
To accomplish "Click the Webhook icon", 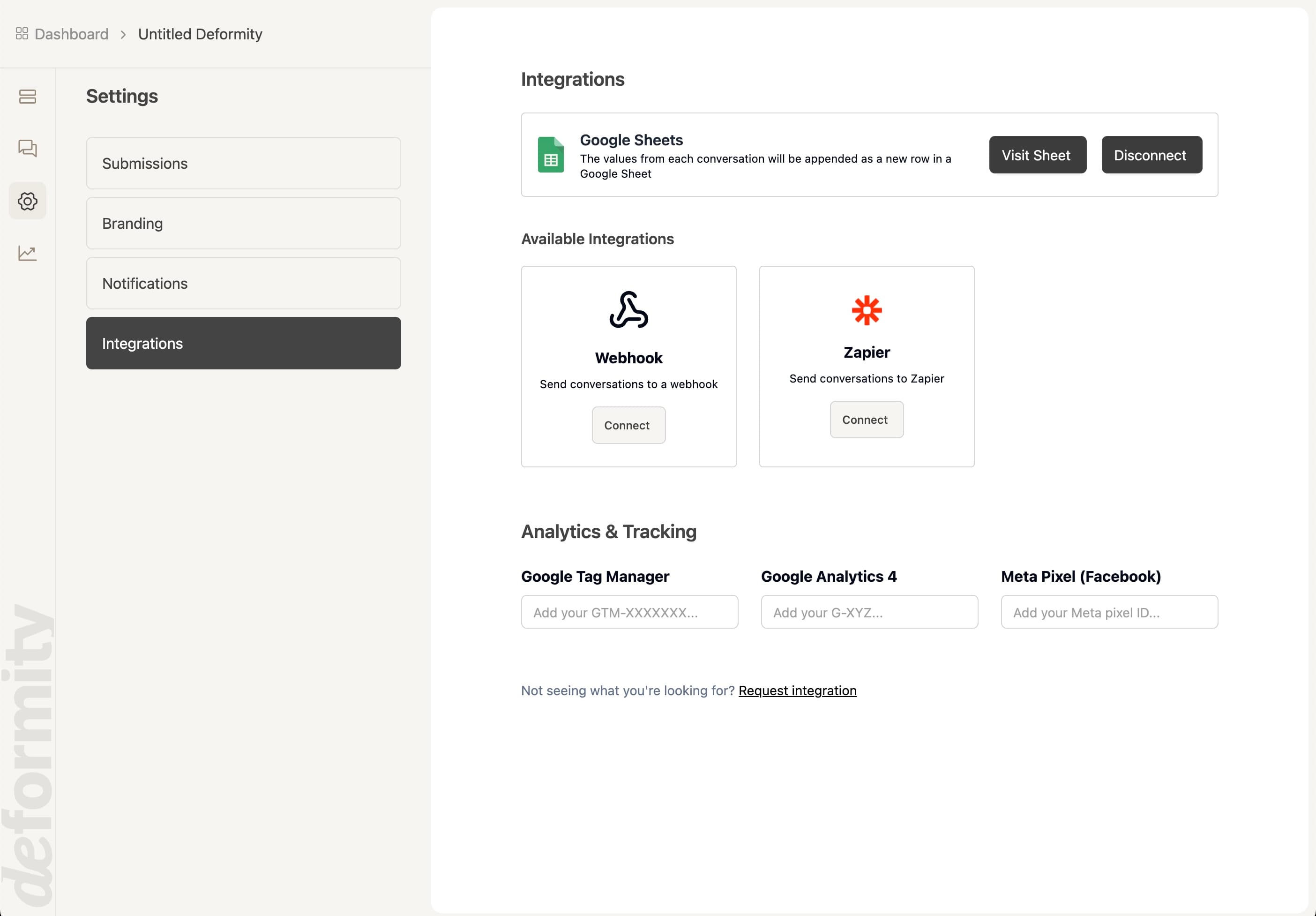I will click(628, 310).
